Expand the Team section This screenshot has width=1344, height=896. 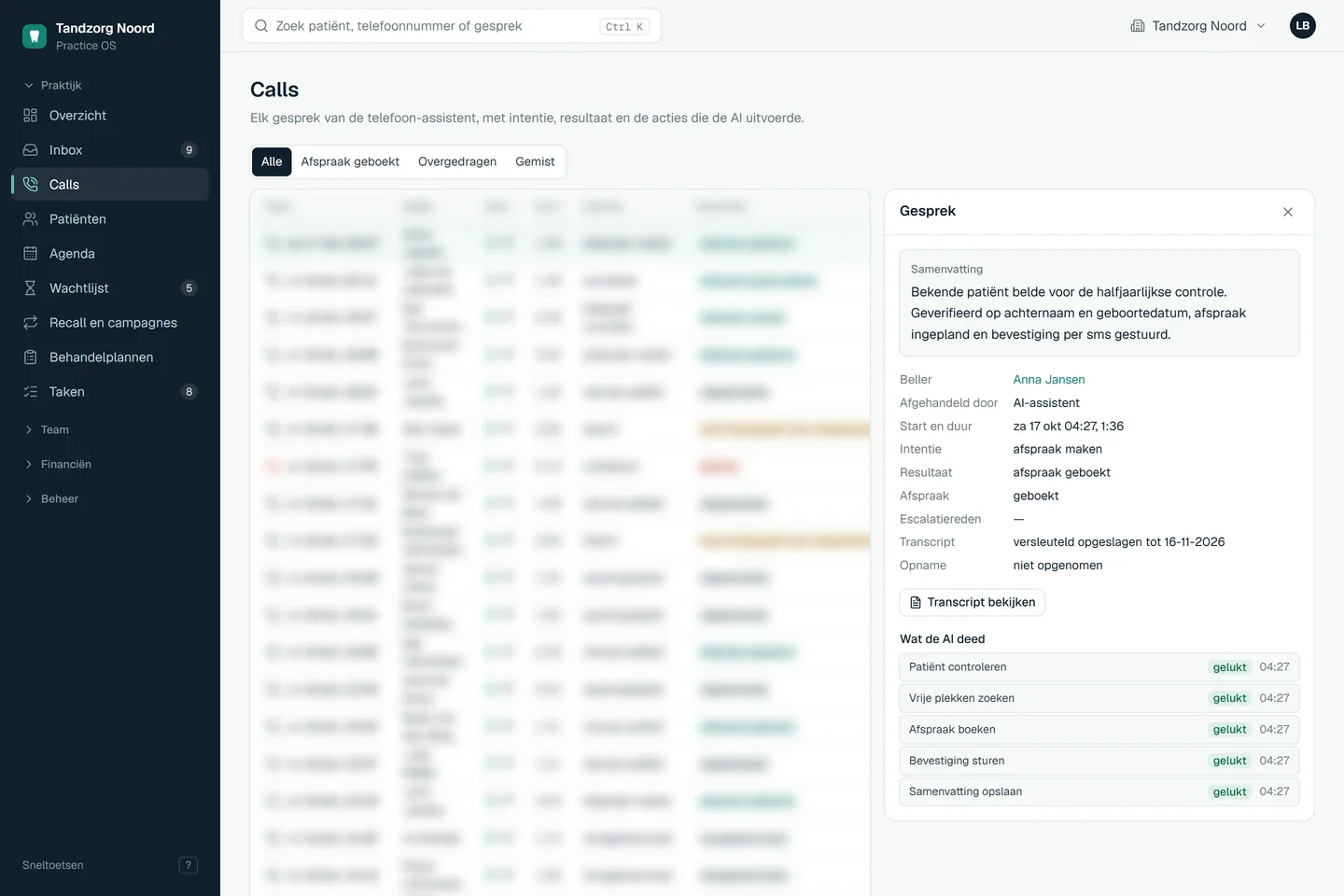point(47,430)
